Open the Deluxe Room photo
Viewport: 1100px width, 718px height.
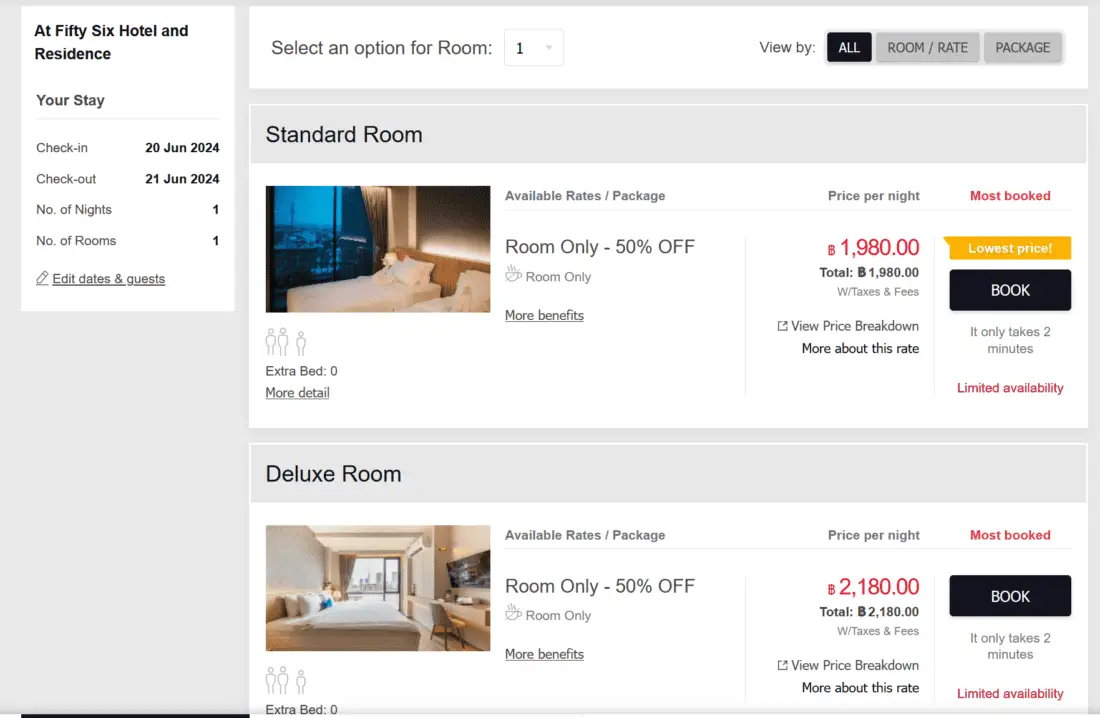tap(378, 588)
